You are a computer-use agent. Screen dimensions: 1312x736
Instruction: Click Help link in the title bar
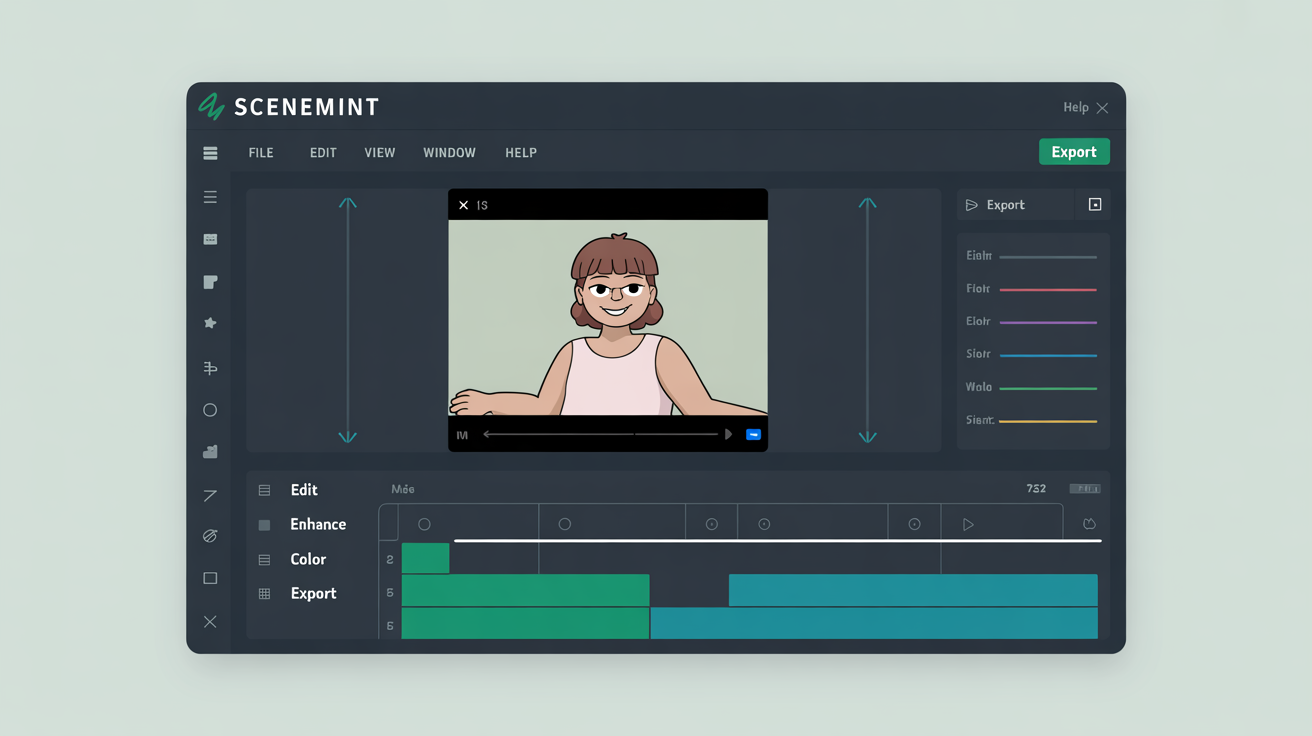pos(1076,107)
